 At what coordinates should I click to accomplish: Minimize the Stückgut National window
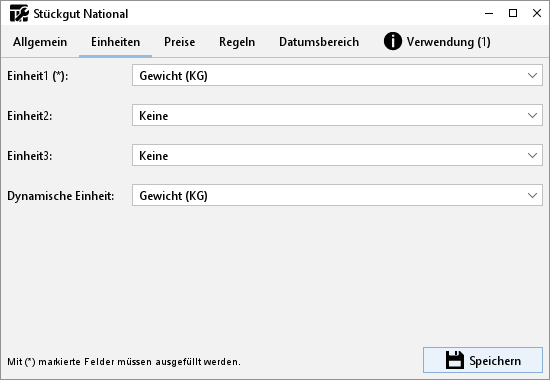click(489, 13)
